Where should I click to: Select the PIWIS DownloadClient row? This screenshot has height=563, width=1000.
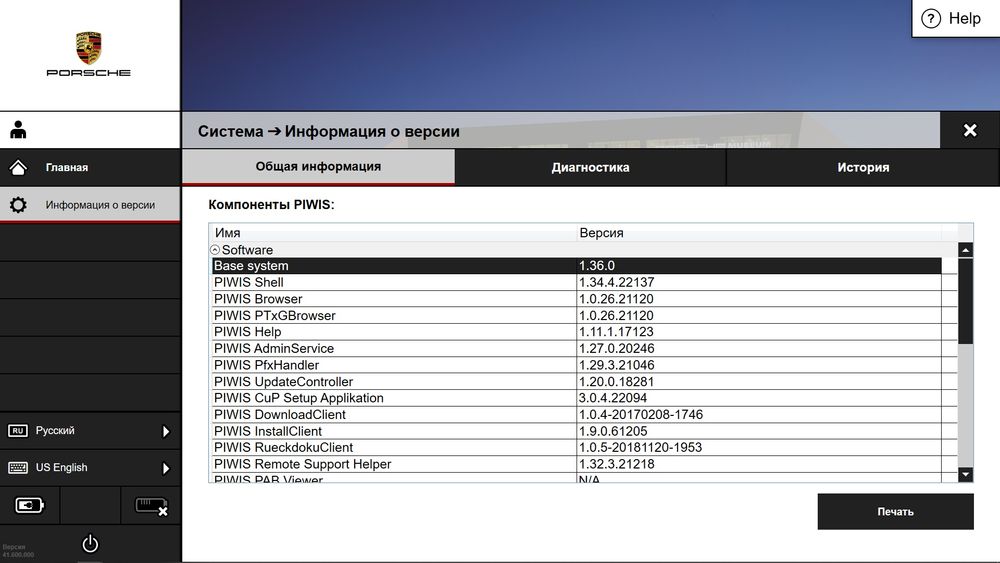(x=577, y=414)
